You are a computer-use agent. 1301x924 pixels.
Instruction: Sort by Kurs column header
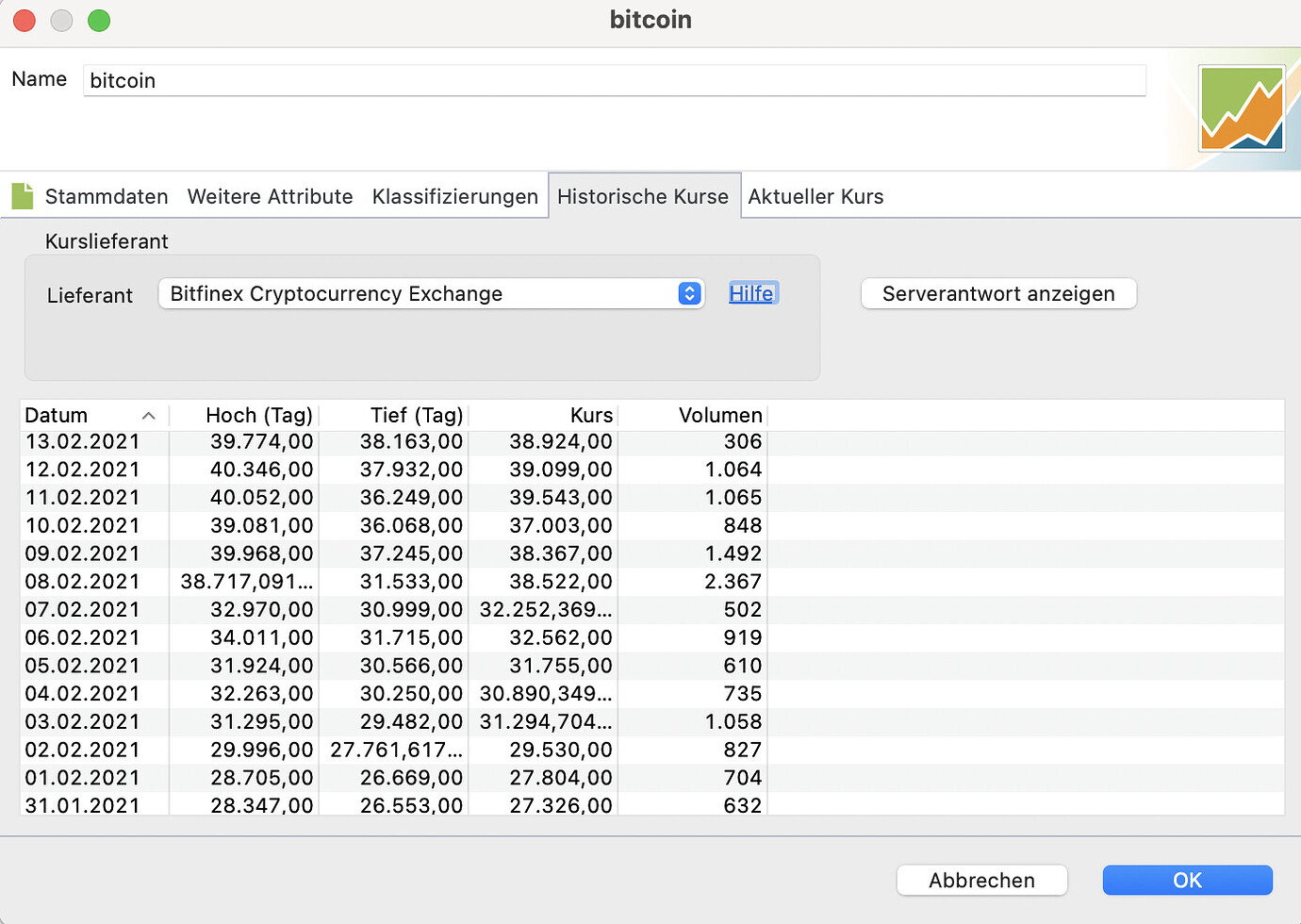(x=544, y=415)
